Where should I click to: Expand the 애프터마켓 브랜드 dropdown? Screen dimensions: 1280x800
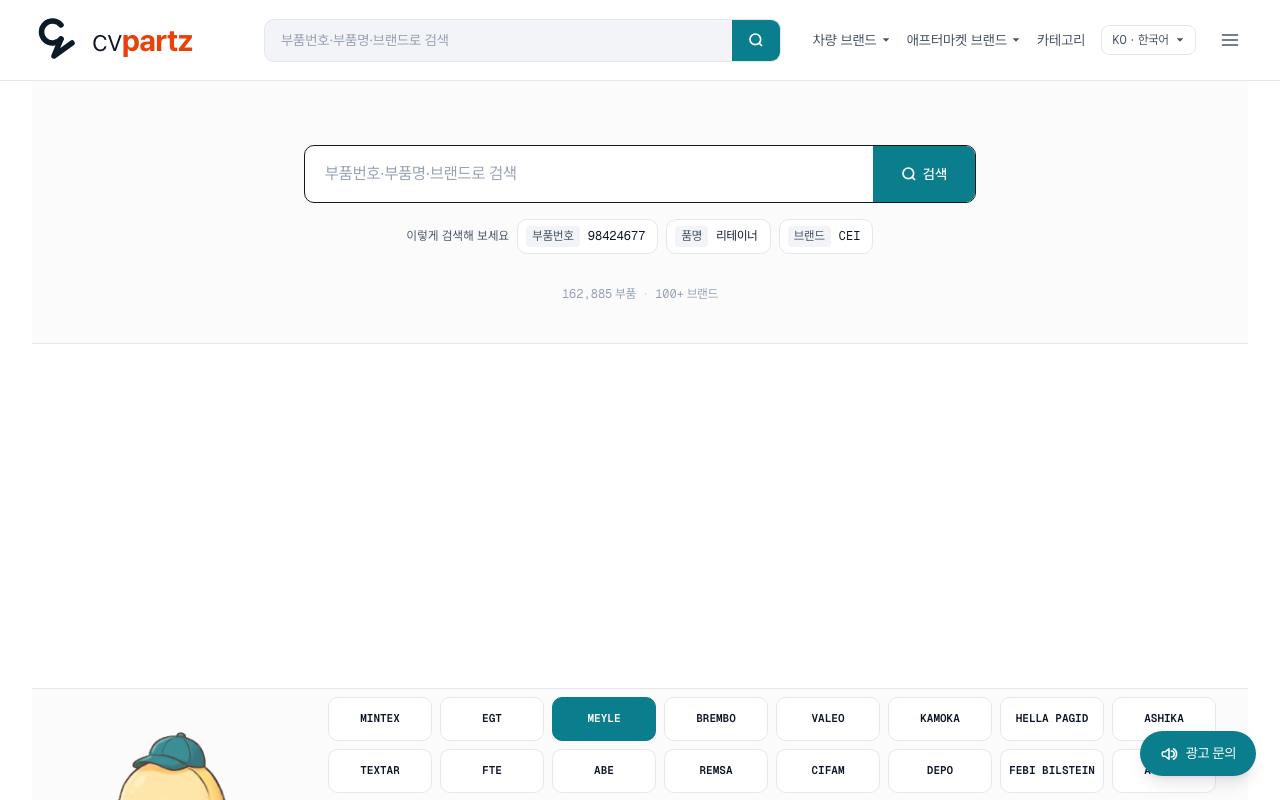point(963,40)
